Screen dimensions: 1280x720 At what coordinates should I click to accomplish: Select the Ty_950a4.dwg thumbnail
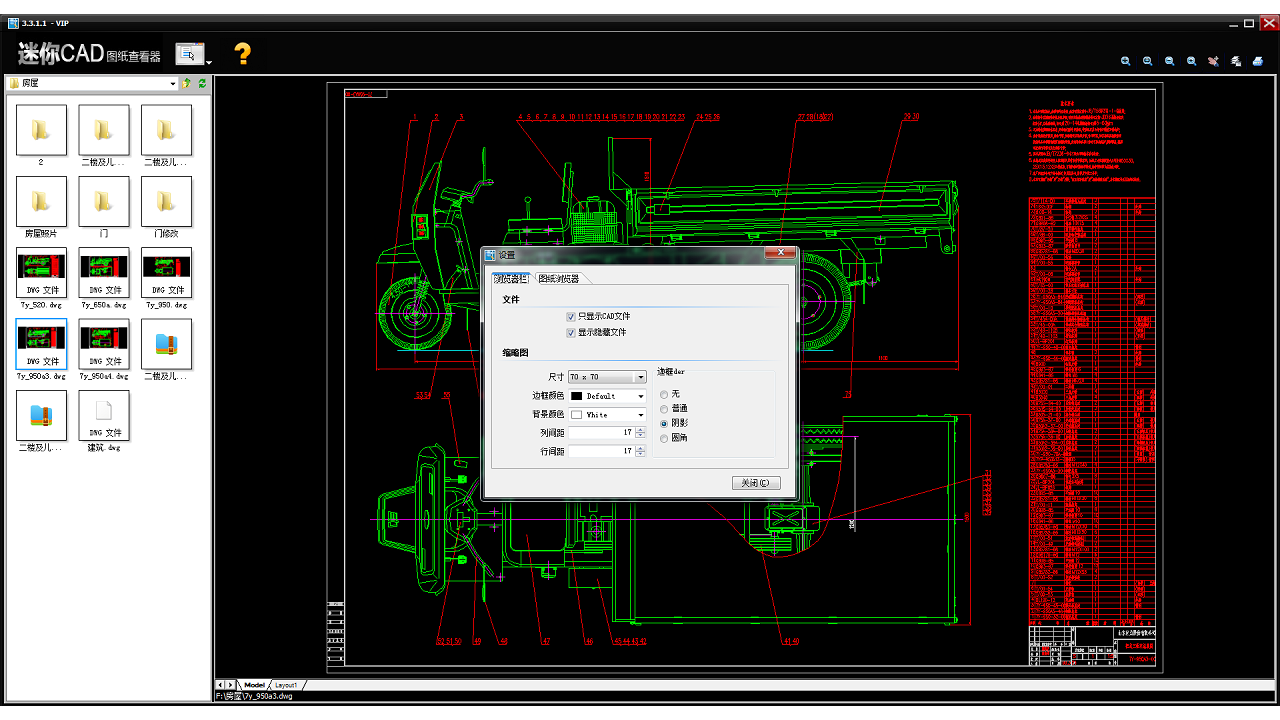tap(104, 345)
